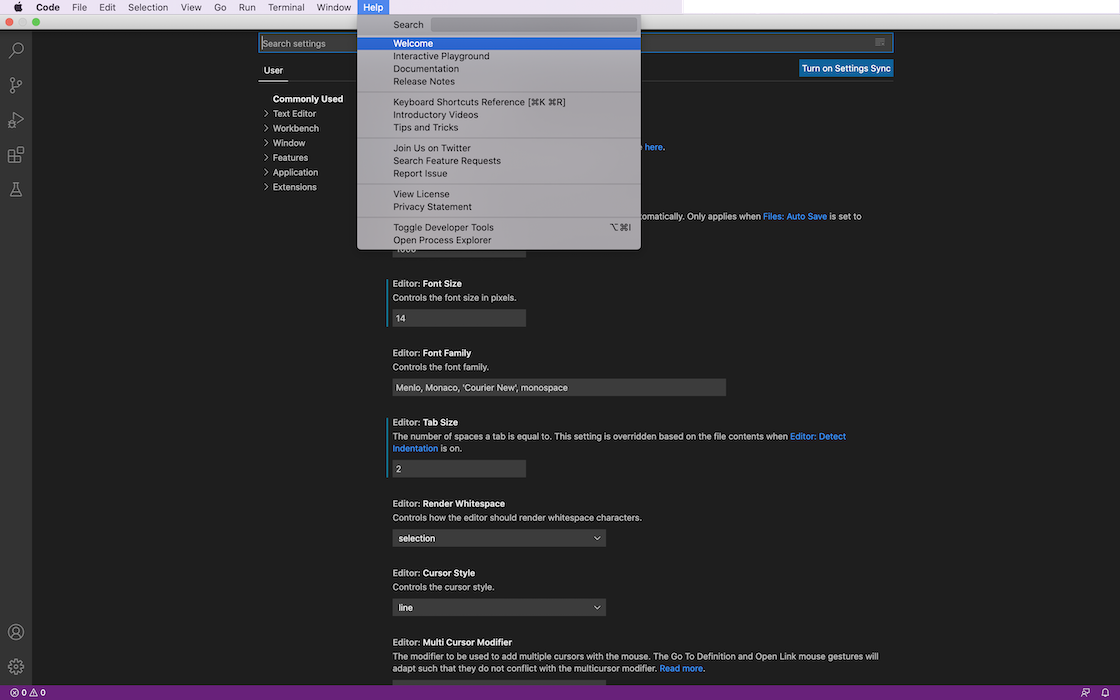This screenshot has height=700, width=1120.
Task: Open the Render Whitespace dropdown set to selection
Action: pos(498,538)
